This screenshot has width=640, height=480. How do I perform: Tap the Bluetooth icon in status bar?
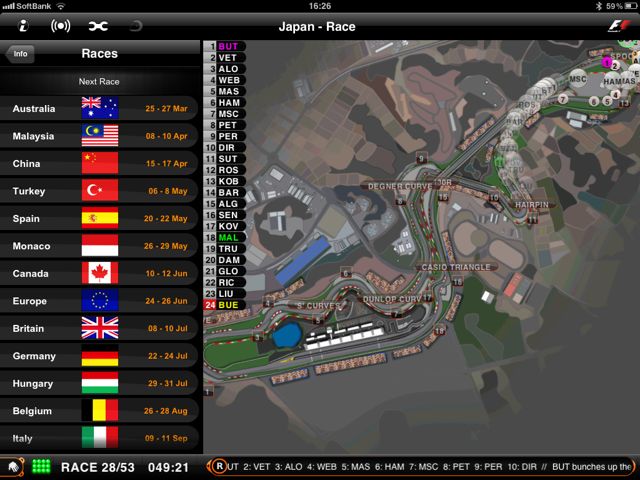coord(599,6)
